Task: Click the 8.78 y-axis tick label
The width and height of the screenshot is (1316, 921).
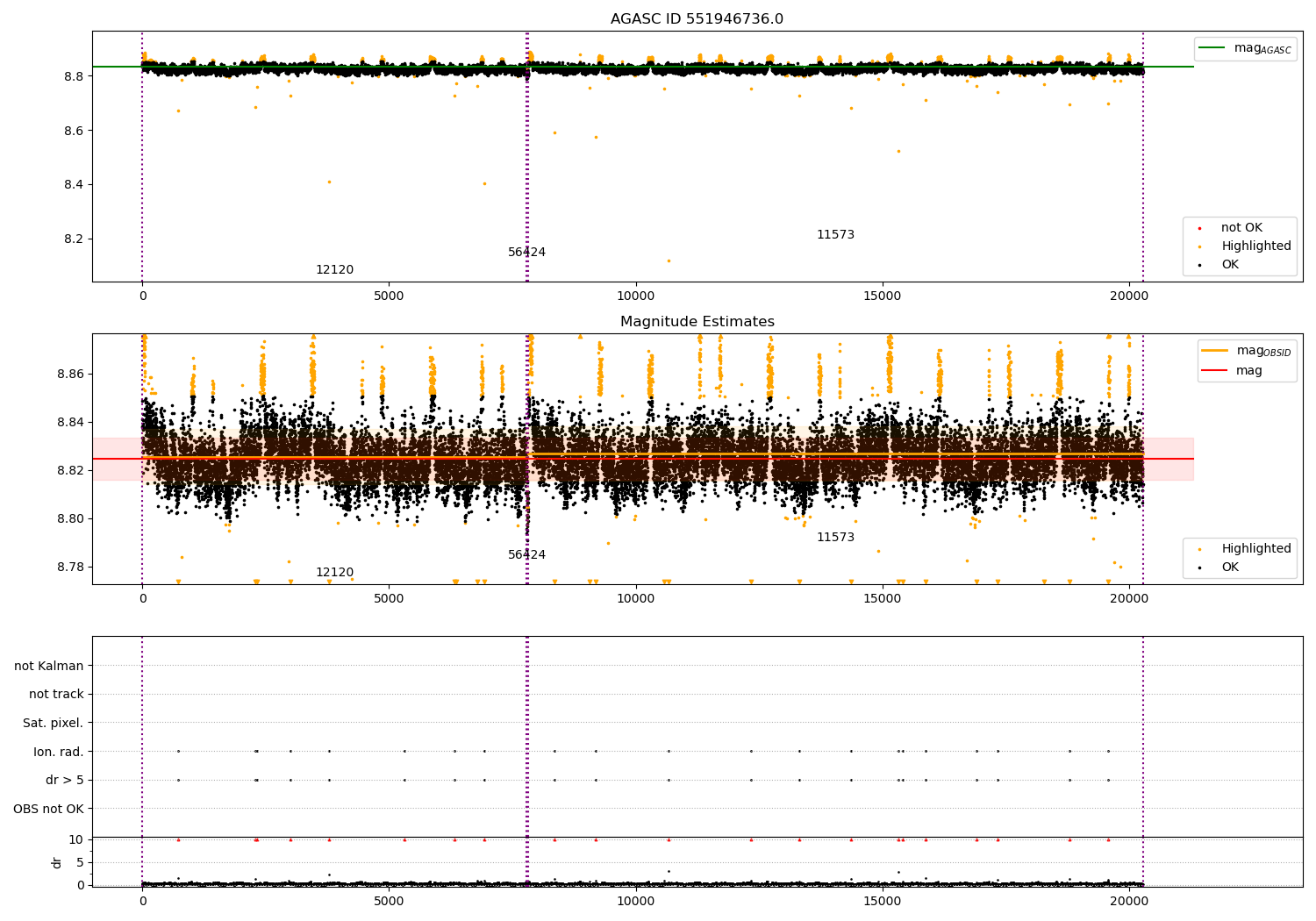Action: click(70, 567)
